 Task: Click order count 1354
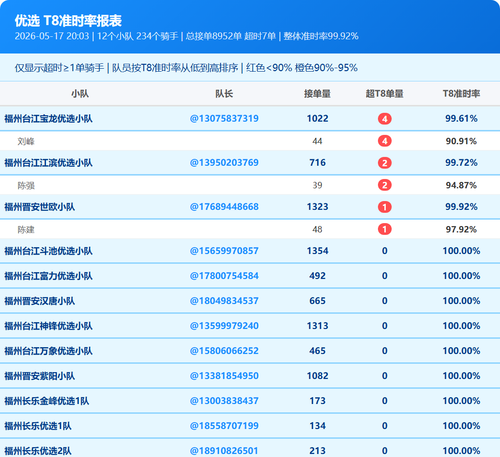tap(317, 251)
